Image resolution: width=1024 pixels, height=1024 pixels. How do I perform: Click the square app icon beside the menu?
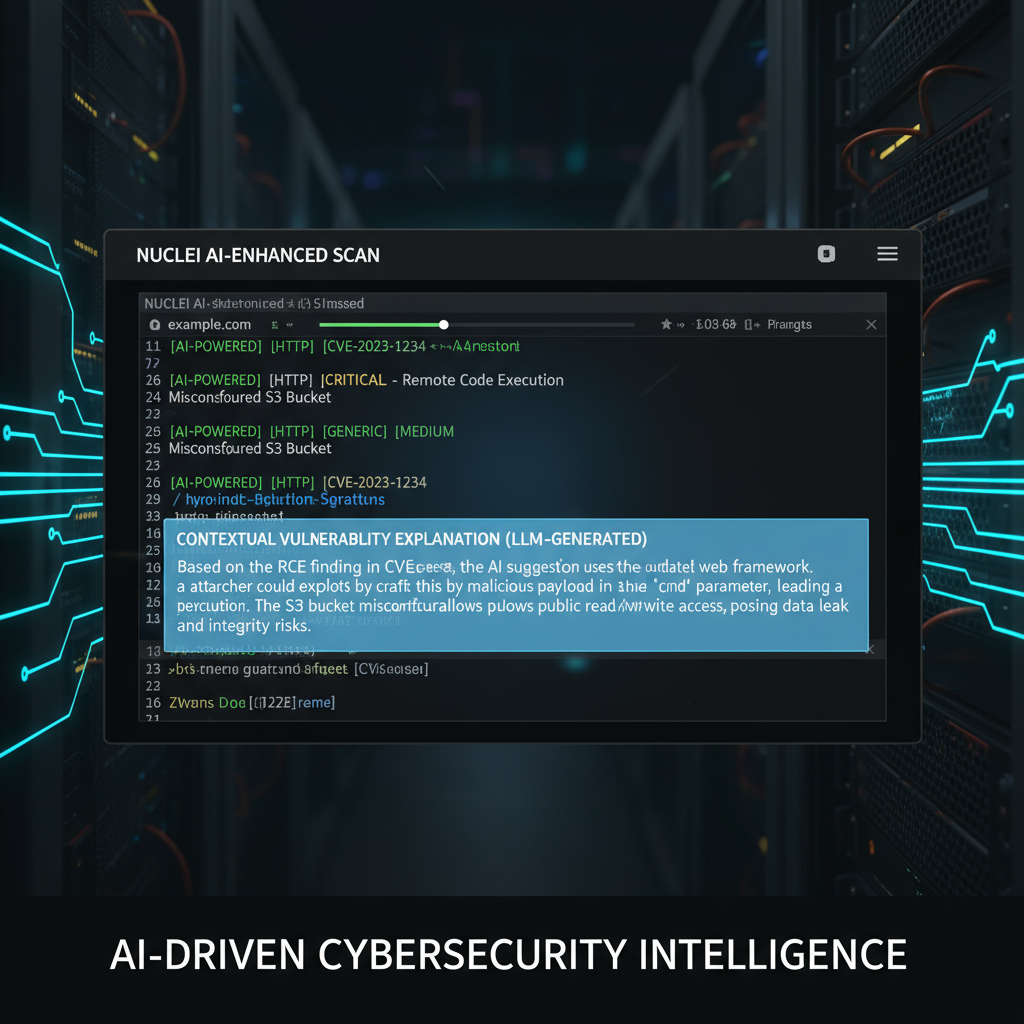pyautogui.click(x=826, y=254)
